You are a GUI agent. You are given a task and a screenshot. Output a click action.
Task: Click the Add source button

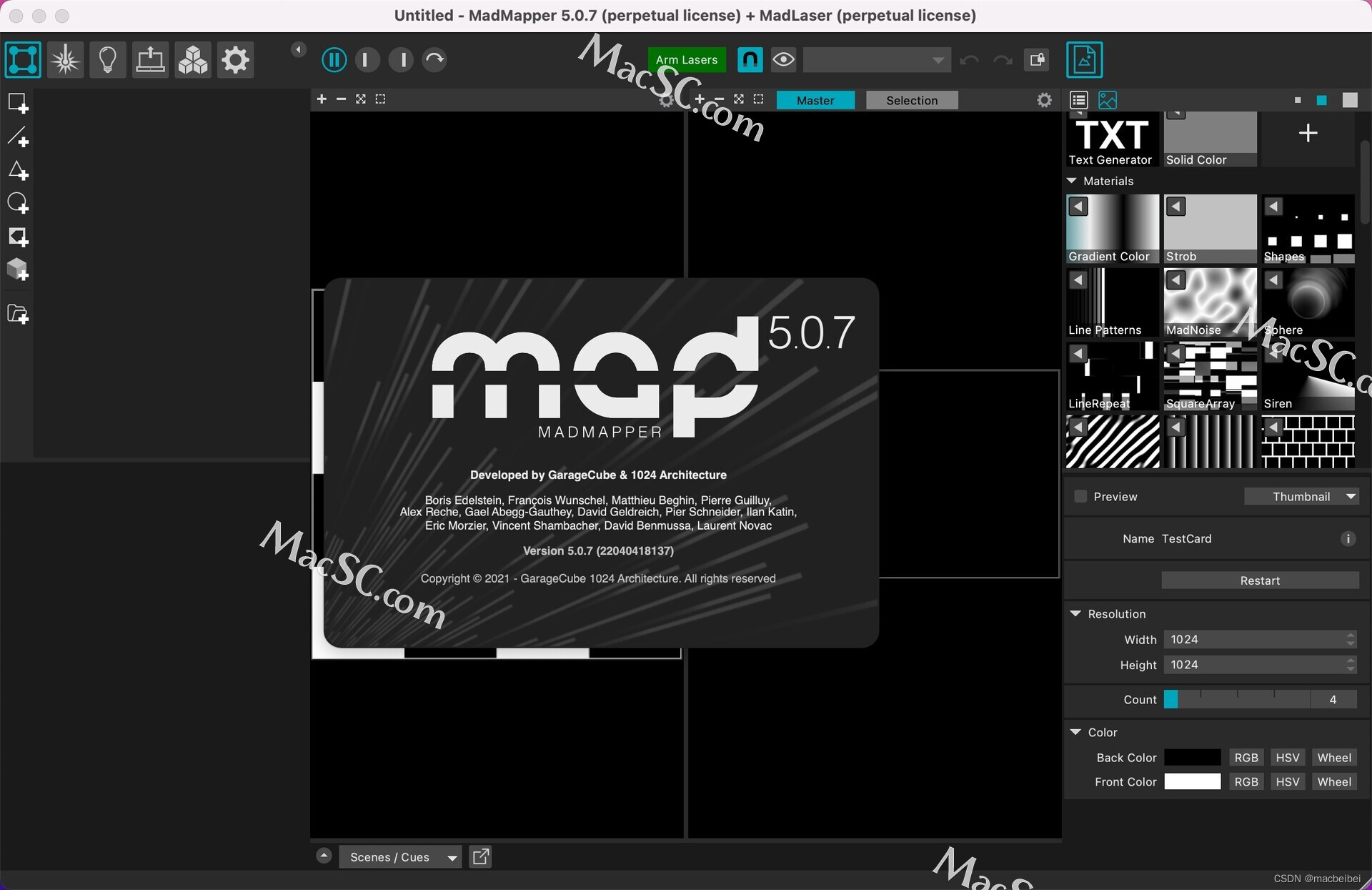pos(1308,133)
